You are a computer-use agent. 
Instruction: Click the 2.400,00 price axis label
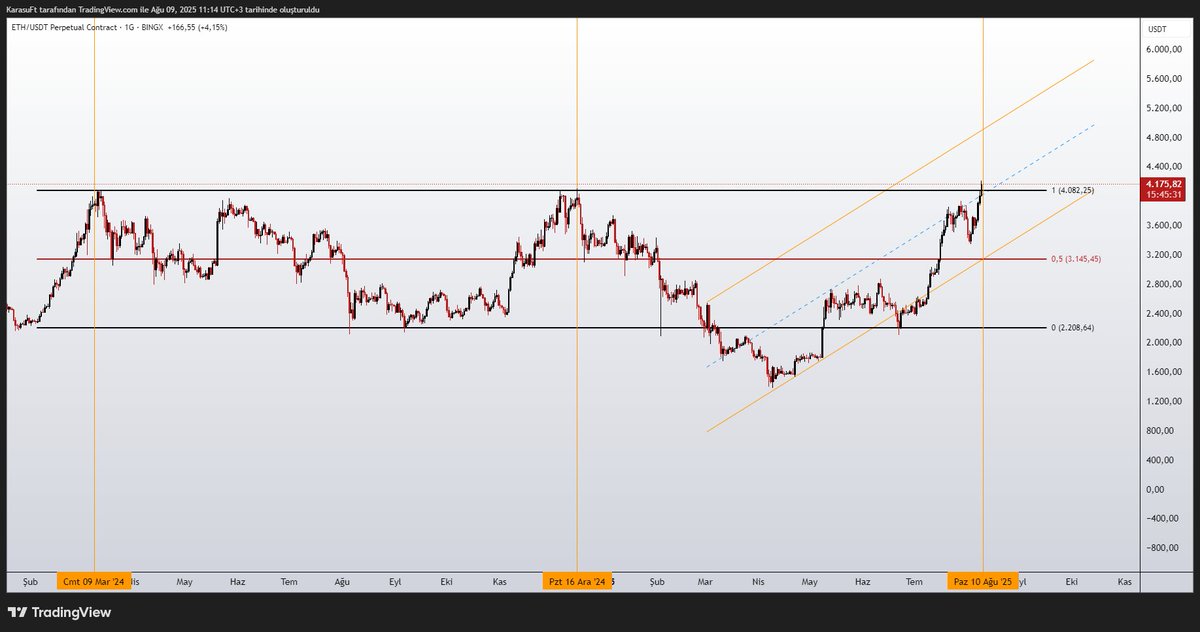pos(1164,314)
